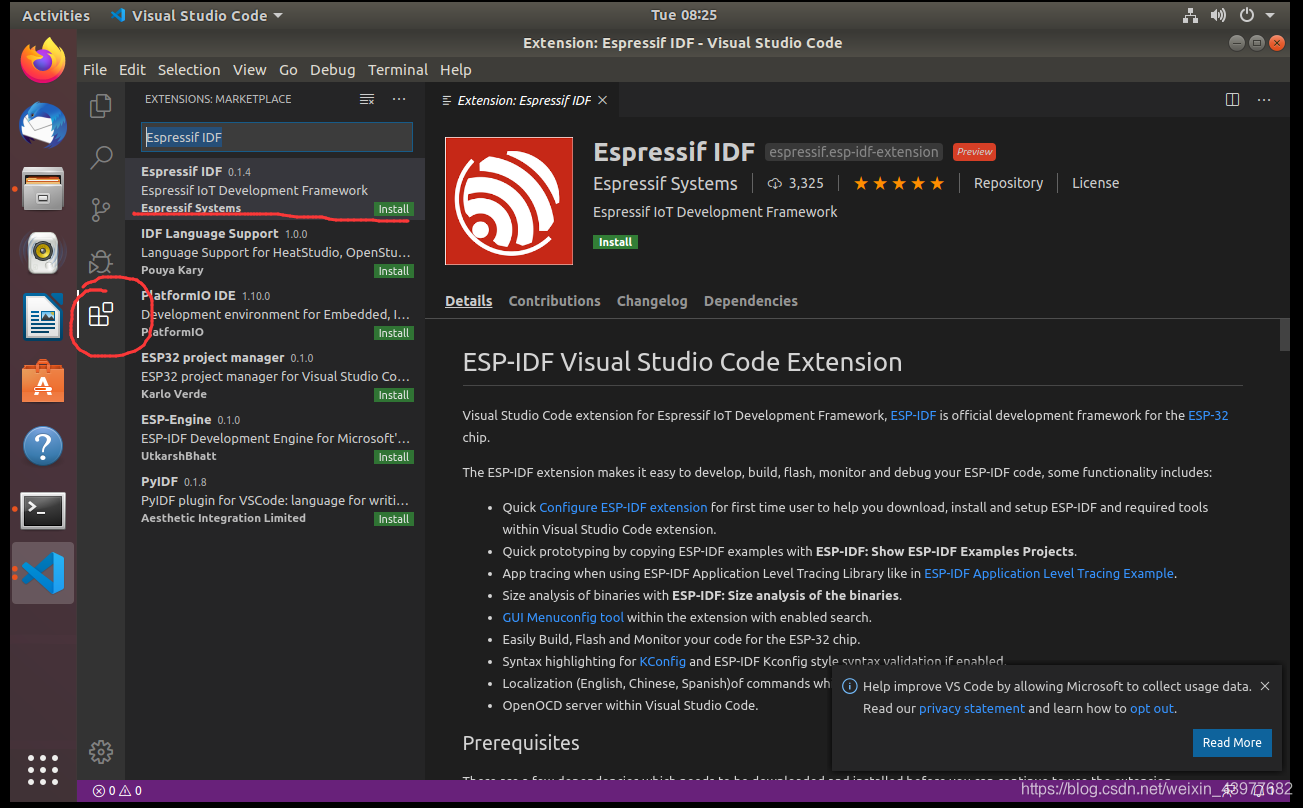The width and height of the screenshot is (1303, 808).
Task: Open the Activities overview
Action: pyautogui.click(x=56, y=15)
